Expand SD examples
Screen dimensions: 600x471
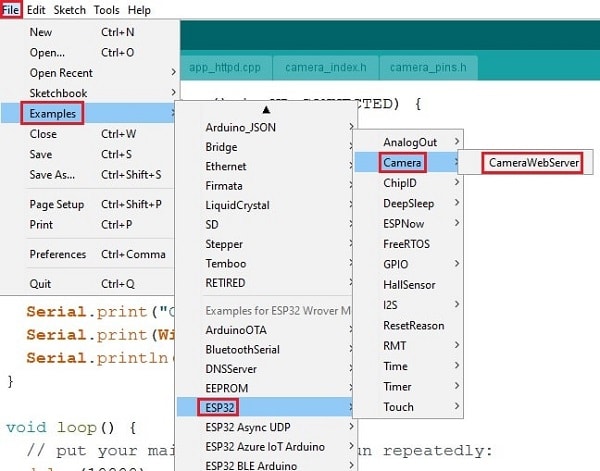pyautogui.click(x=266, y=225)
